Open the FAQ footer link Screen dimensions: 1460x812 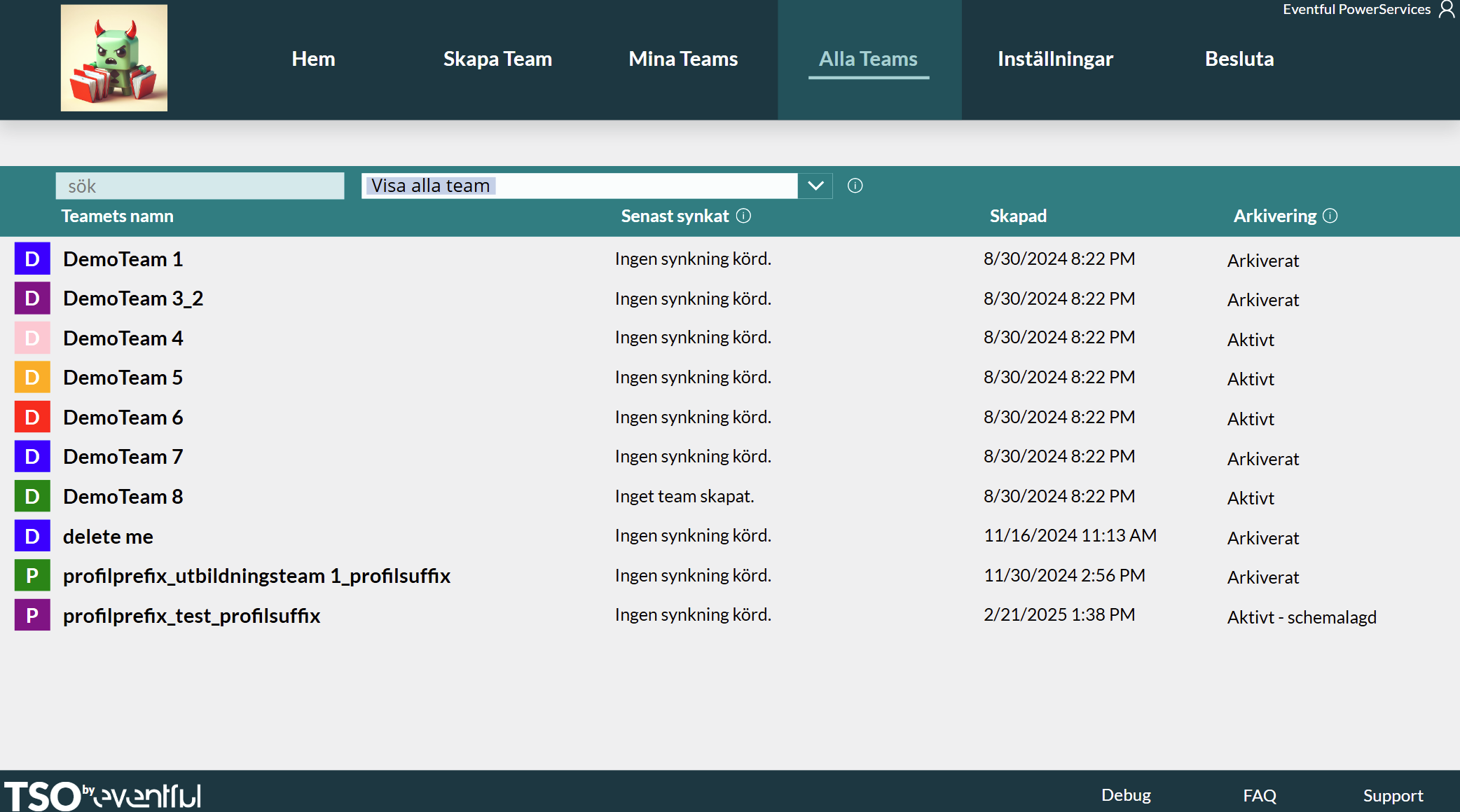[x=1259, y=796]
